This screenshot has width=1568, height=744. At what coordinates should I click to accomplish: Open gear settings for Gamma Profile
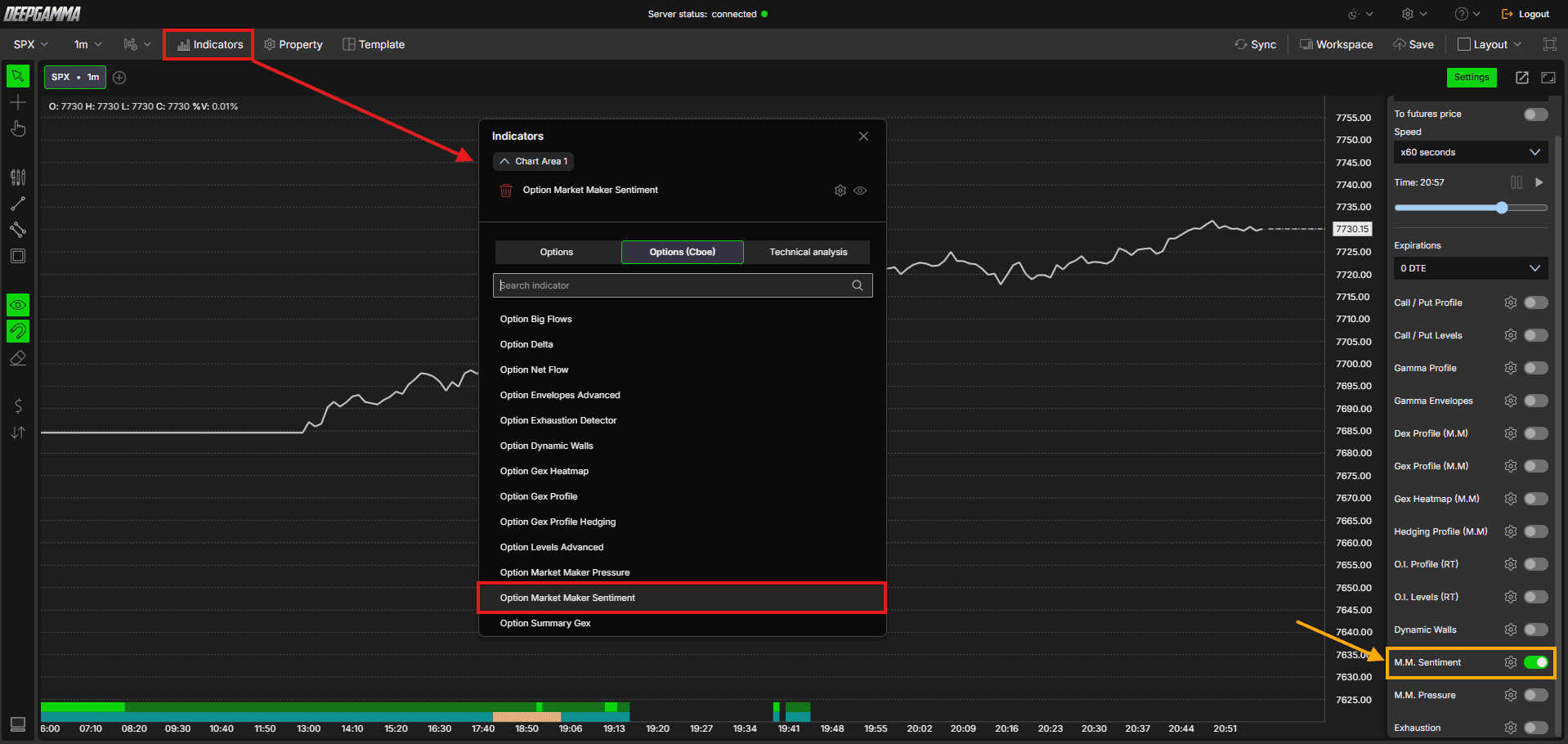pyautogui.click(x=1511, y=368)
